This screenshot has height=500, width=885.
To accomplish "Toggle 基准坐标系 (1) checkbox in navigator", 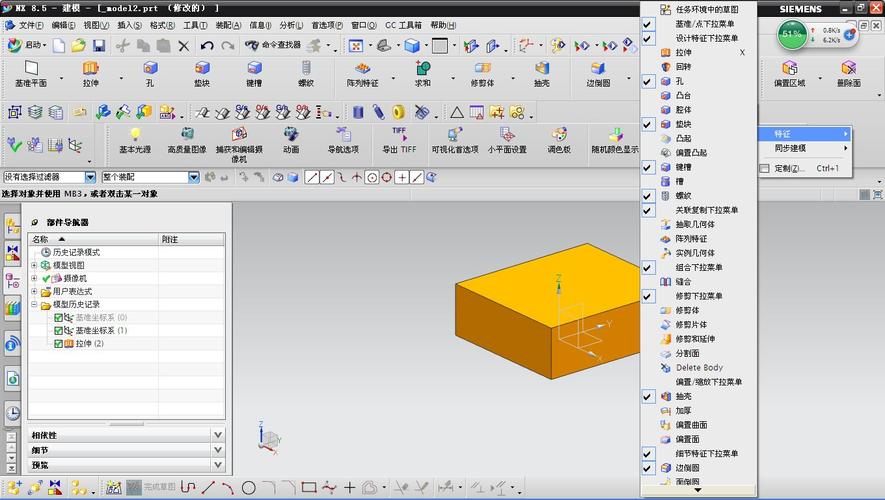I will tap(58, 330).
